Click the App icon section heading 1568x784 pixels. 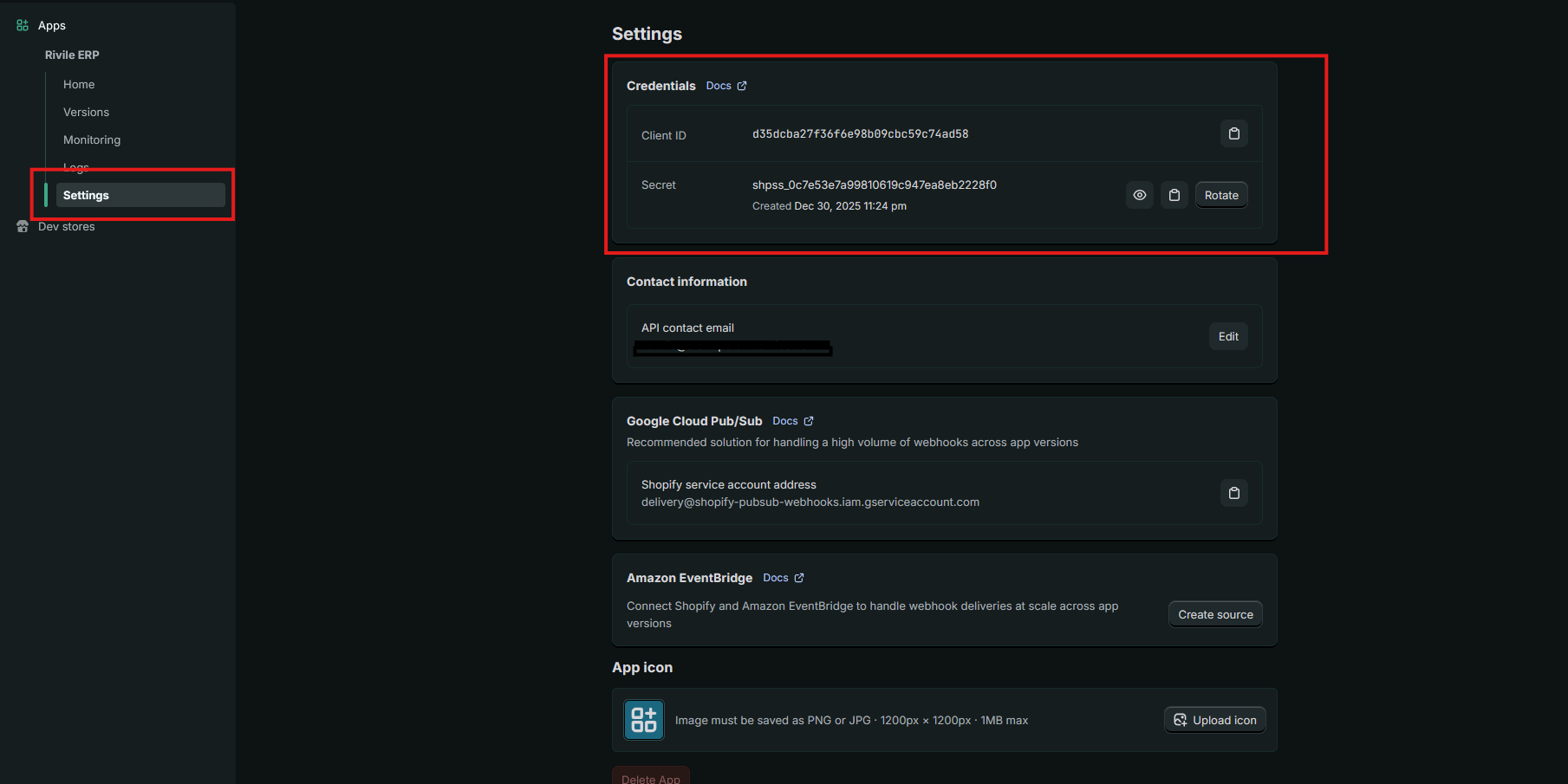(x=642, y=667)
